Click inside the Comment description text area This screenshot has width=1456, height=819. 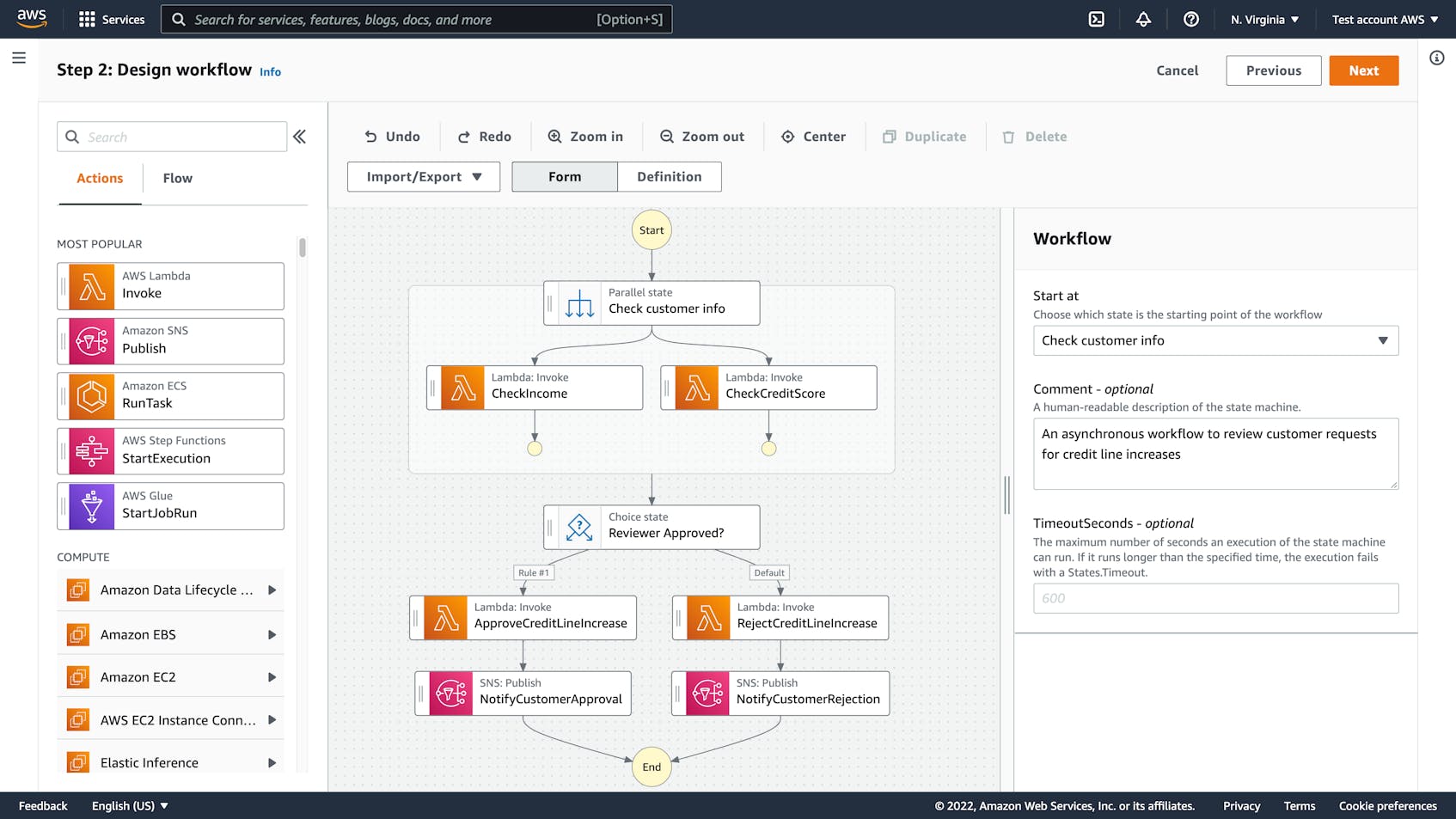coord(1214,454)
